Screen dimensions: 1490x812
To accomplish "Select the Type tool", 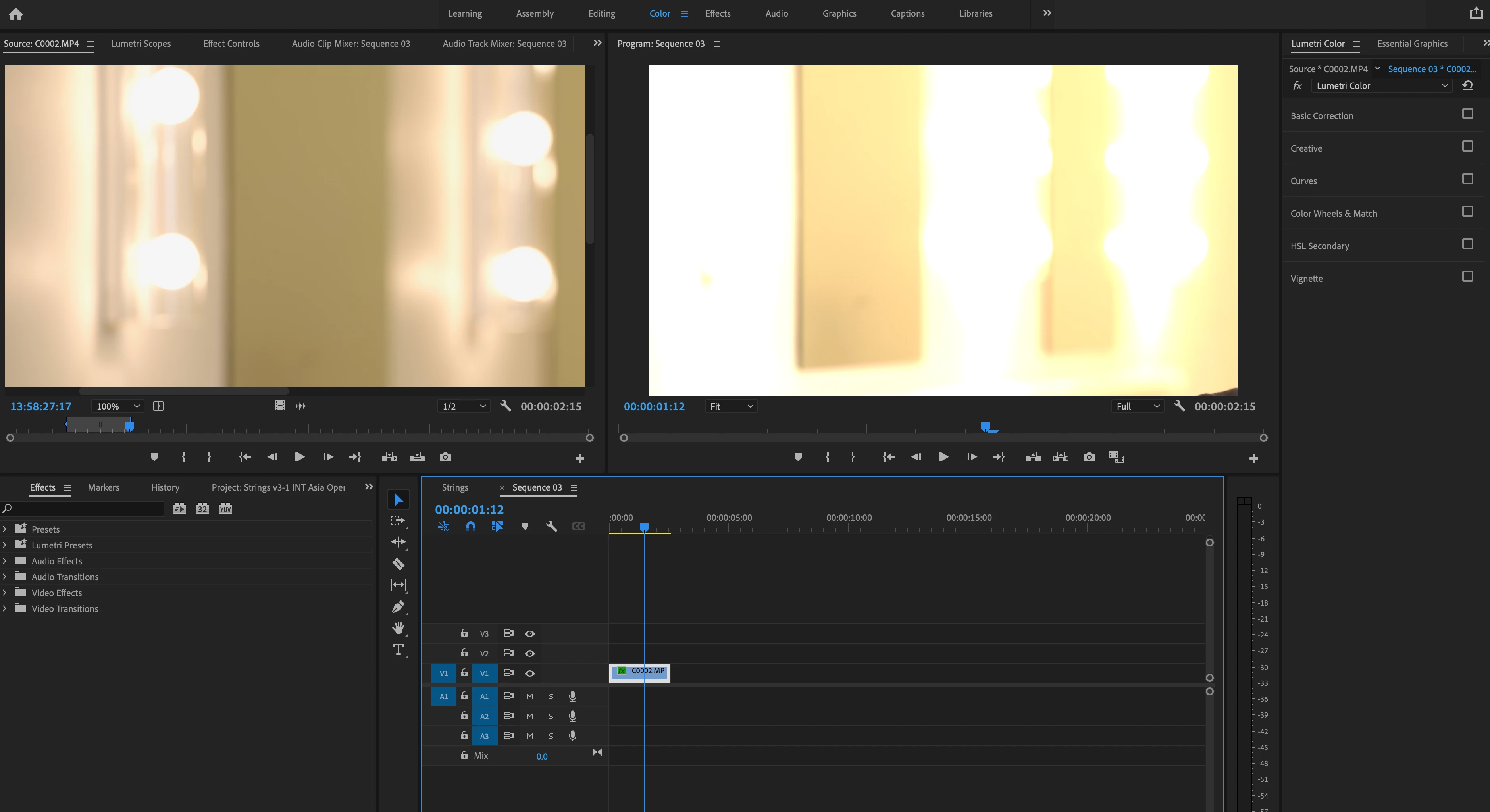I will [x=398, y=650].
